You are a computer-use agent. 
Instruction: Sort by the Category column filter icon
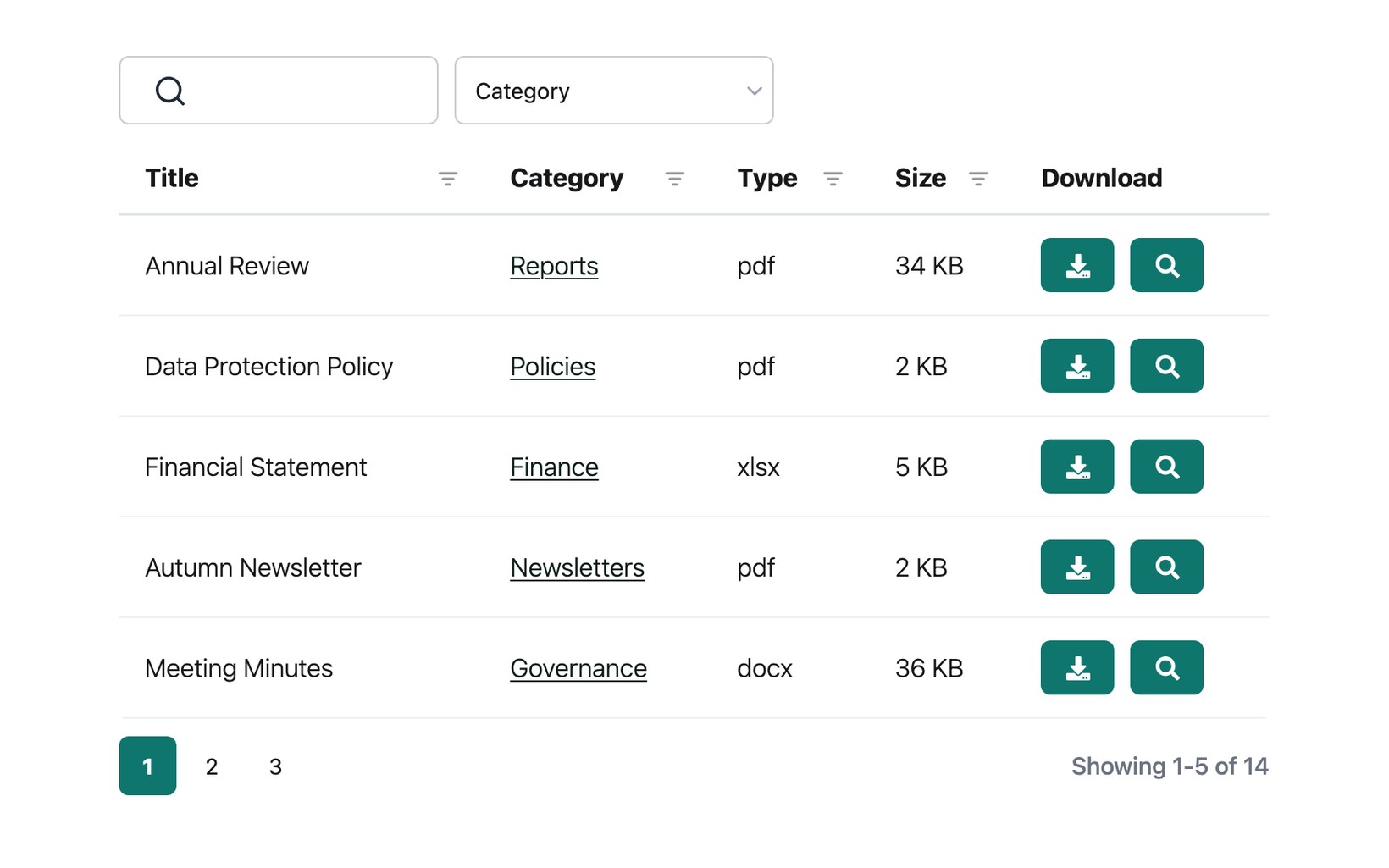coord(674,179)
